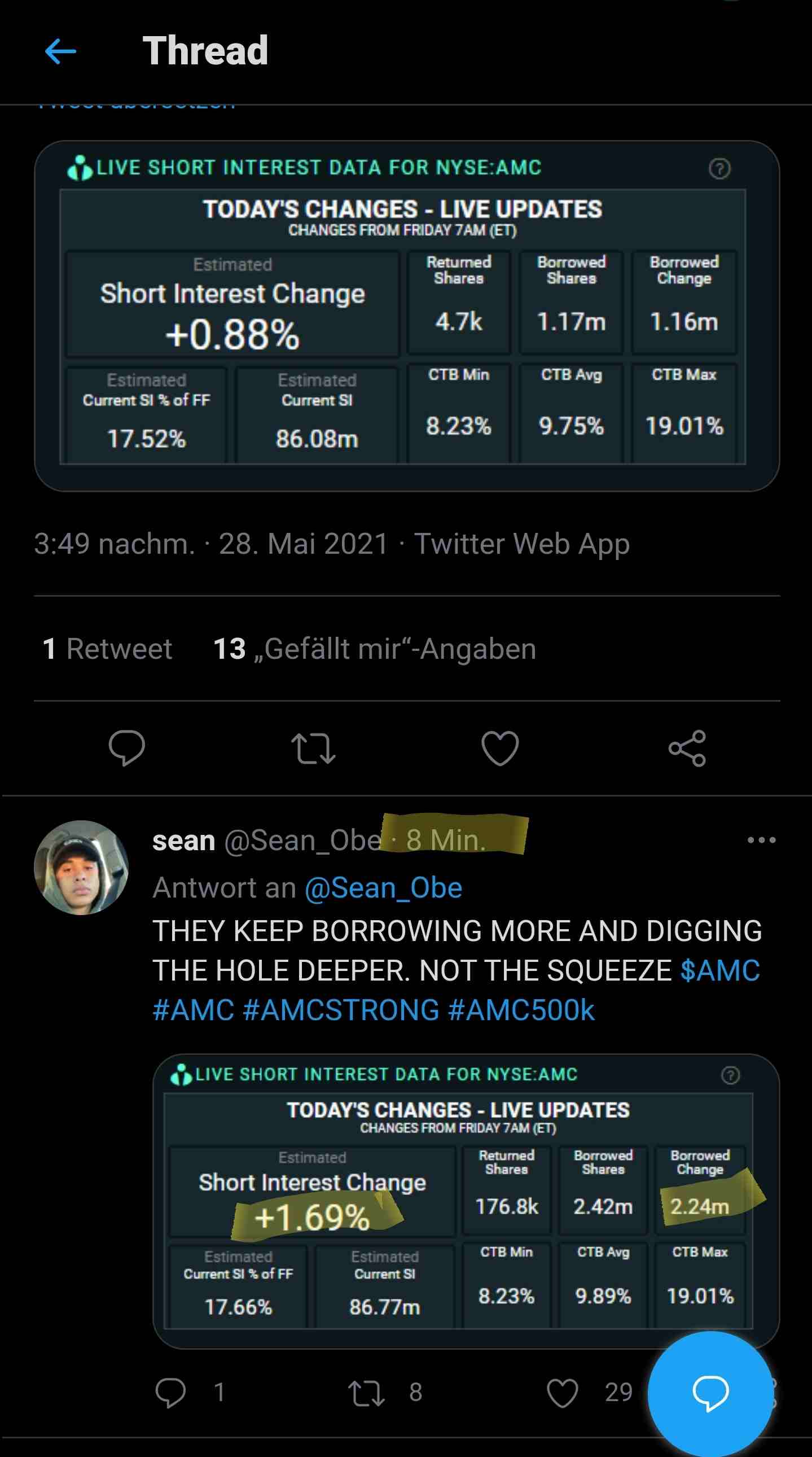The width and height of the screenshot is (812, 1457).
Task: Open three-dot menu on sean's reply
Action: (761, 840)
